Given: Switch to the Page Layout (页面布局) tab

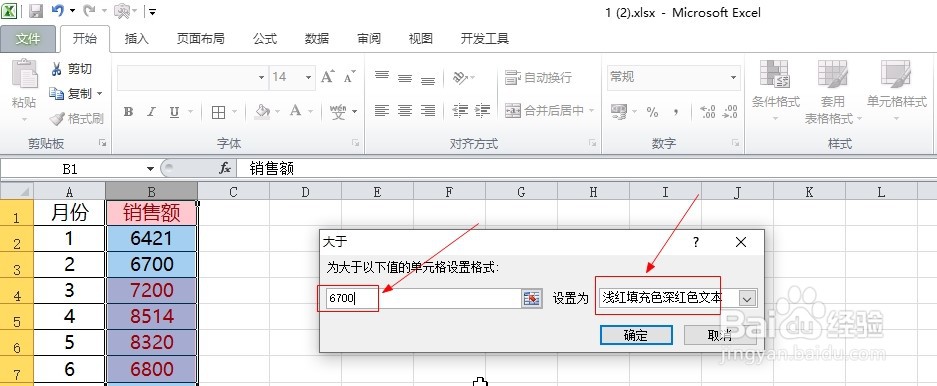Looking at the screenshot, I should pyautogui.click(x=200, y=39).
